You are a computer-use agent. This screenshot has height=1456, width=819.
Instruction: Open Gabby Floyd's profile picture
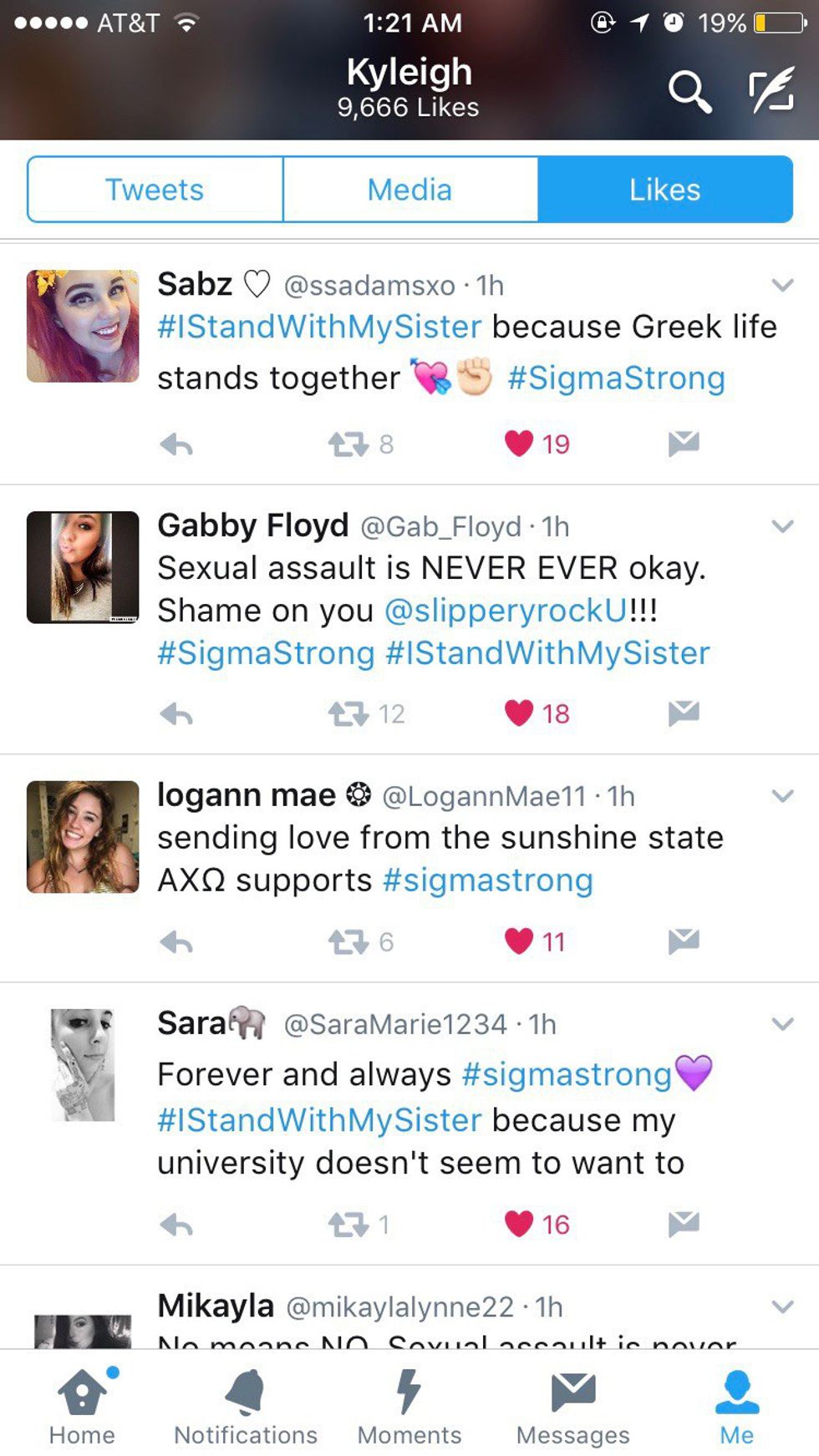83,567
